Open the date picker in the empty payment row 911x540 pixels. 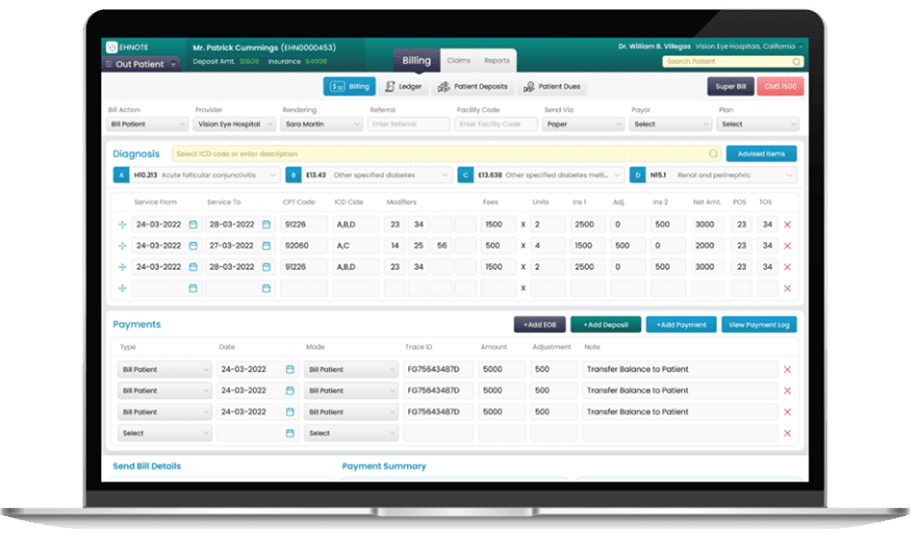coord(290,433)
